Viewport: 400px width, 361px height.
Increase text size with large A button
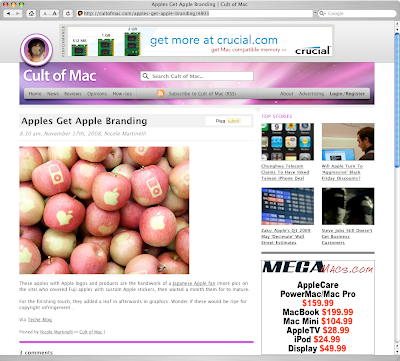[x=55, y=14]
